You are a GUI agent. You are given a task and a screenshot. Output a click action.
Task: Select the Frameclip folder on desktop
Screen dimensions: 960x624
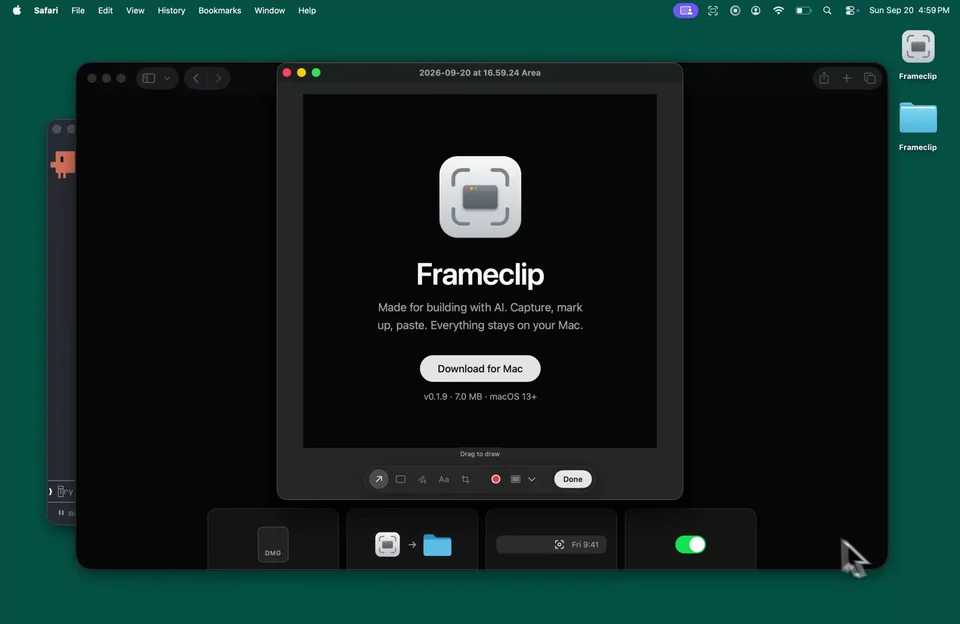tap(918, 118)
